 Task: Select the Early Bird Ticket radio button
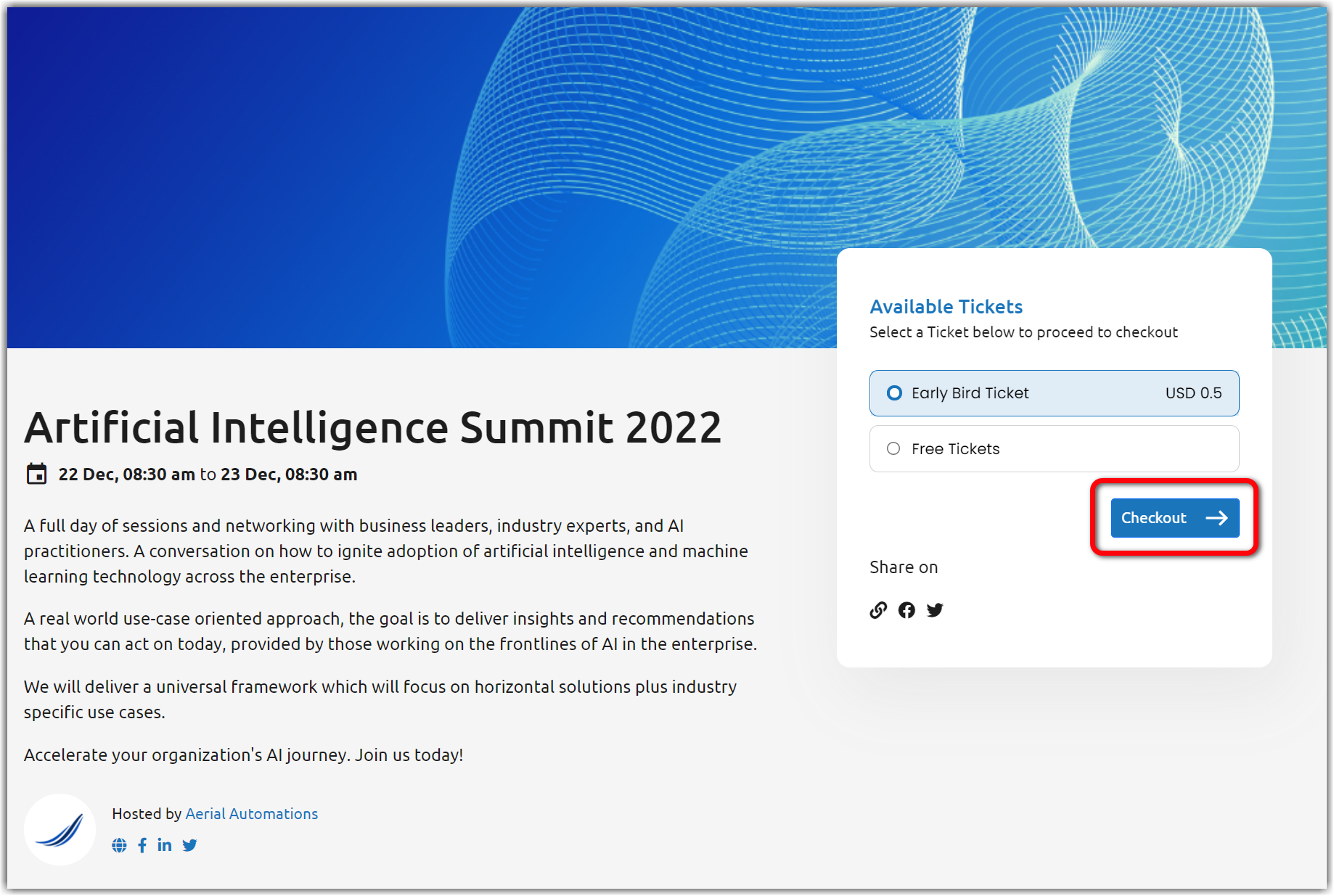[894, 393]
